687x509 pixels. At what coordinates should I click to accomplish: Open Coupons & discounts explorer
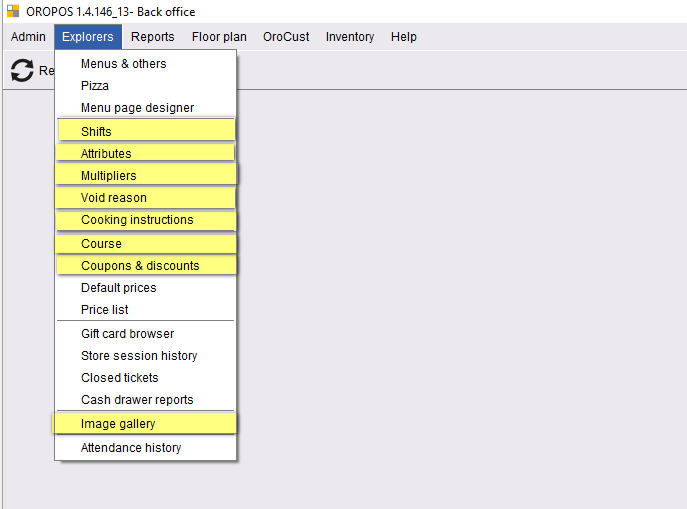point(145,265)
